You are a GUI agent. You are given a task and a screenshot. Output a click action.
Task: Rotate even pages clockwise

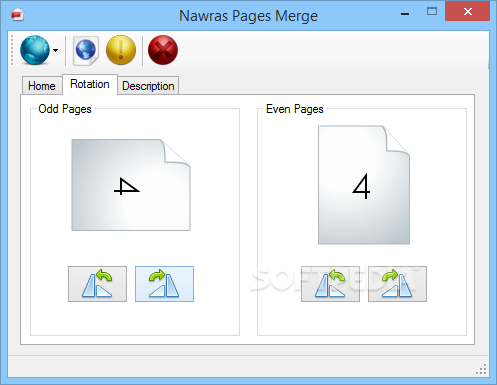click(x=397, y=284)
